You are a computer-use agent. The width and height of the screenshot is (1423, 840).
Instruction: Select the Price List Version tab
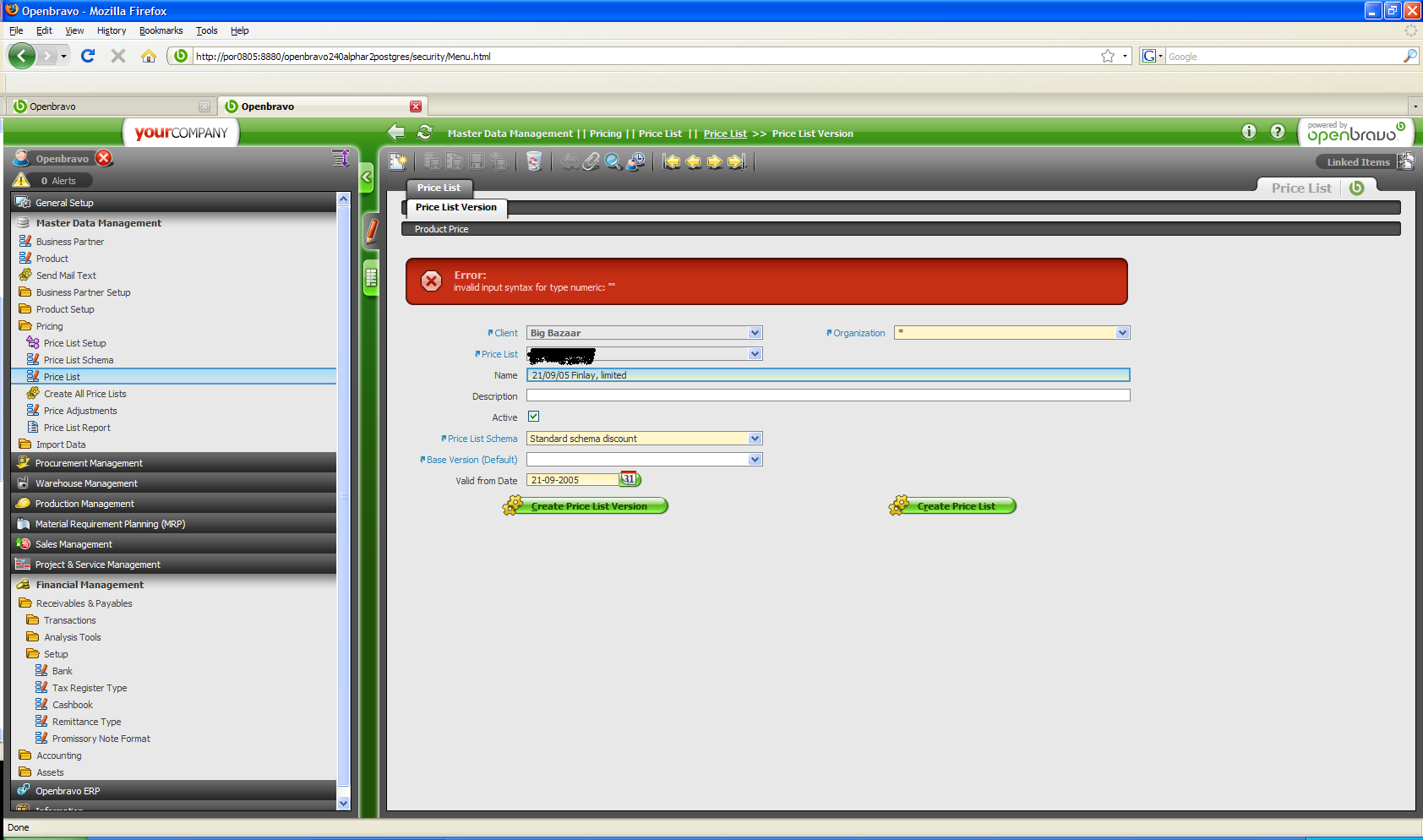pyautogui.click(x=456, y=208)
